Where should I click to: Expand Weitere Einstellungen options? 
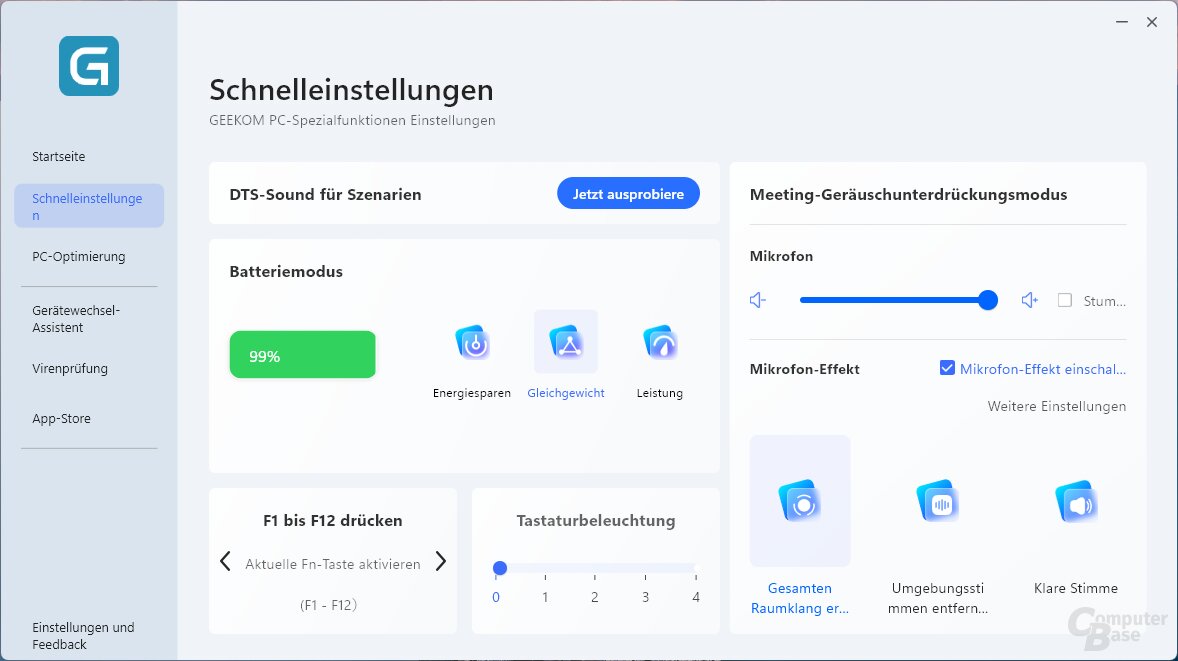tap(1056, 406)
